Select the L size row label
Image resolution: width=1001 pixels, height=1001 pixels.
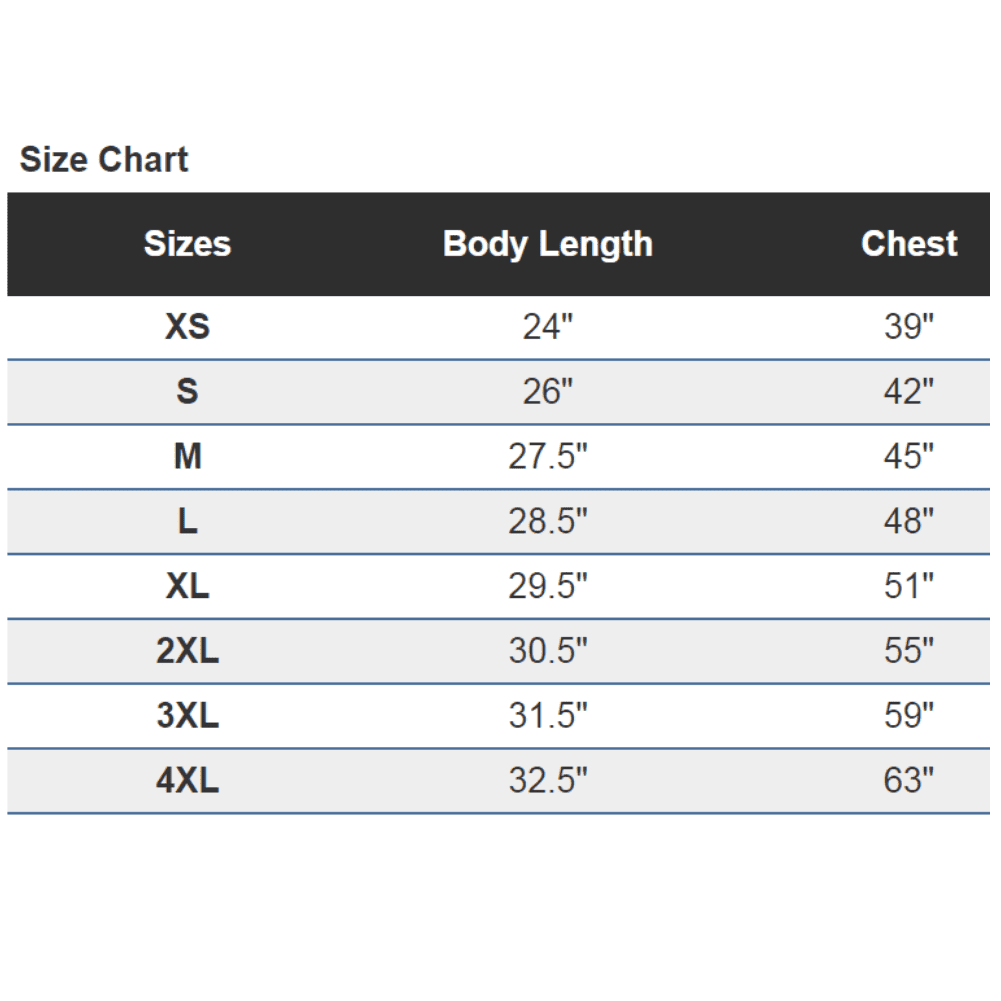pos(187,521)
